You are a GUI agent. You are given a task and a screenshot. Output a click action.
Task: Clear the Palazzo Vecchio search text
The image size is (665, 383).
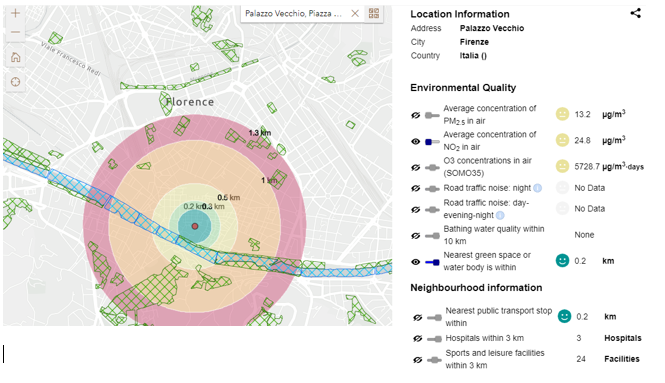(x=355, y=14)
